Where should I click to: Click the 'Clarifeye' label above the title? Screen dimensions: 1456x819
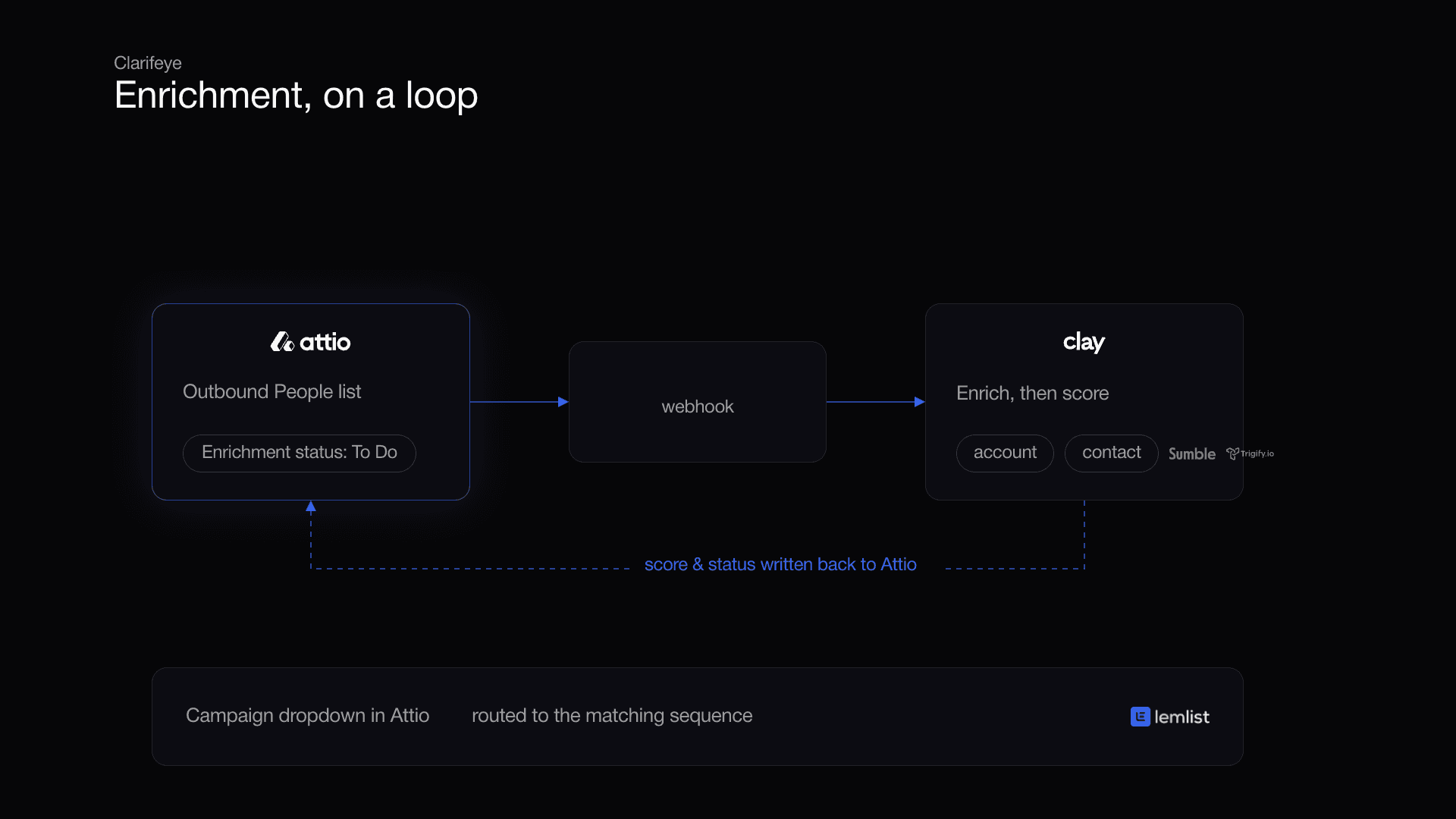[148, 63]
